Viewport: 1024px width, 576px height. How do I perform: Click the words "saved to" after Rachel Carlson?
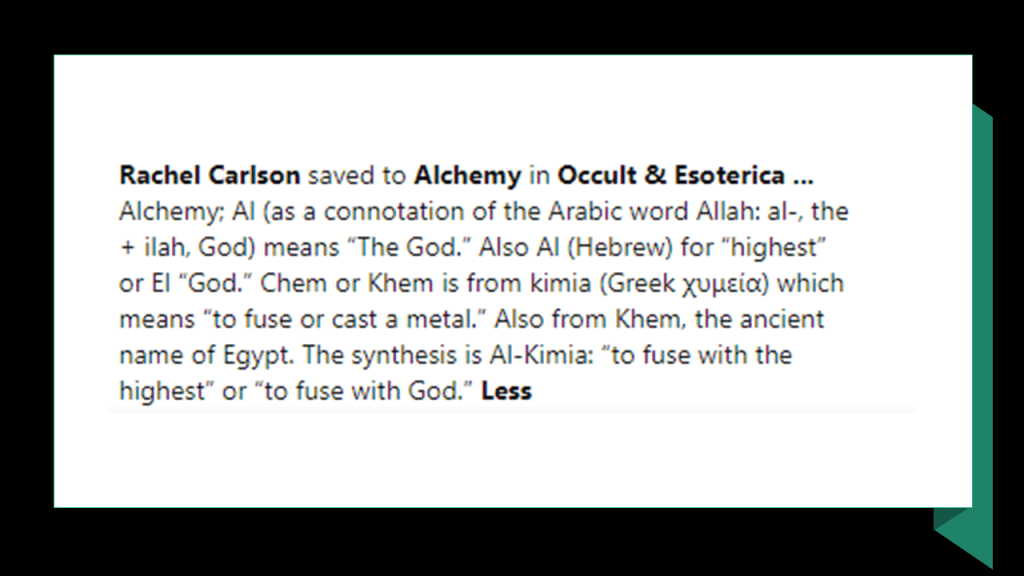[357, 176]
